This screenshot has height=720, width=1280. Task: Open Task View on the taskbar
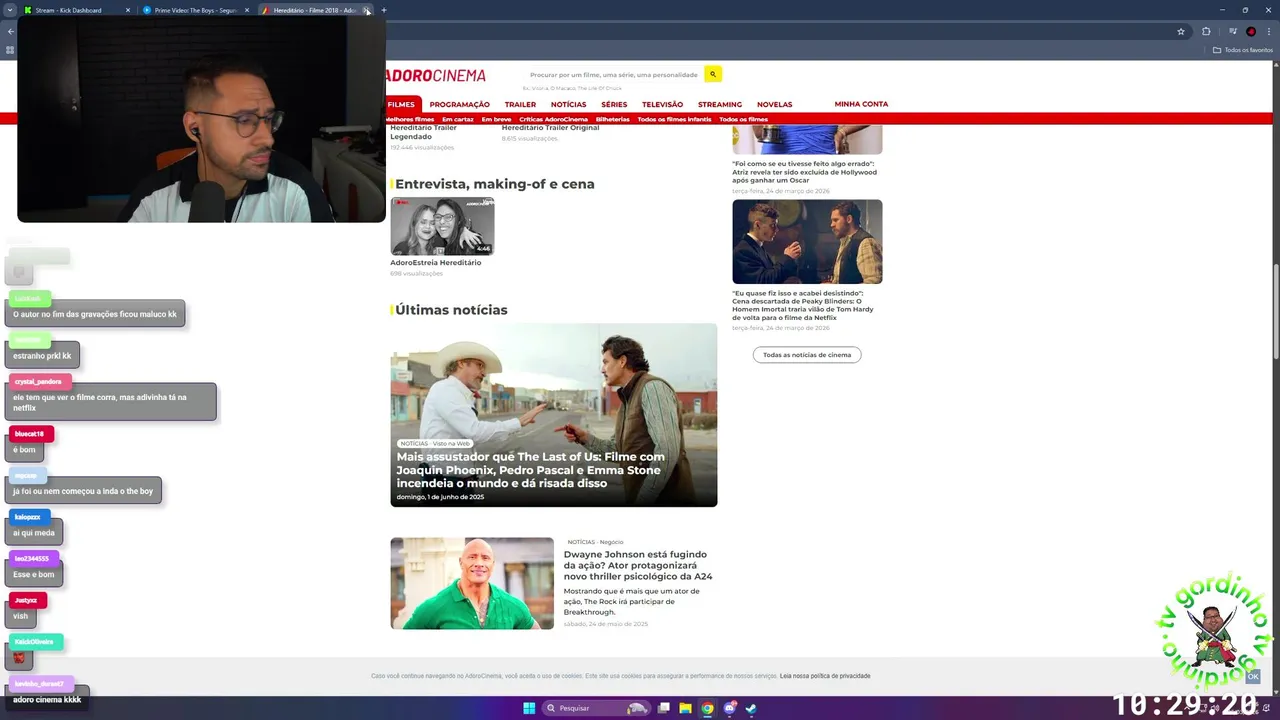pyautogui.click(x=663, y=708)
